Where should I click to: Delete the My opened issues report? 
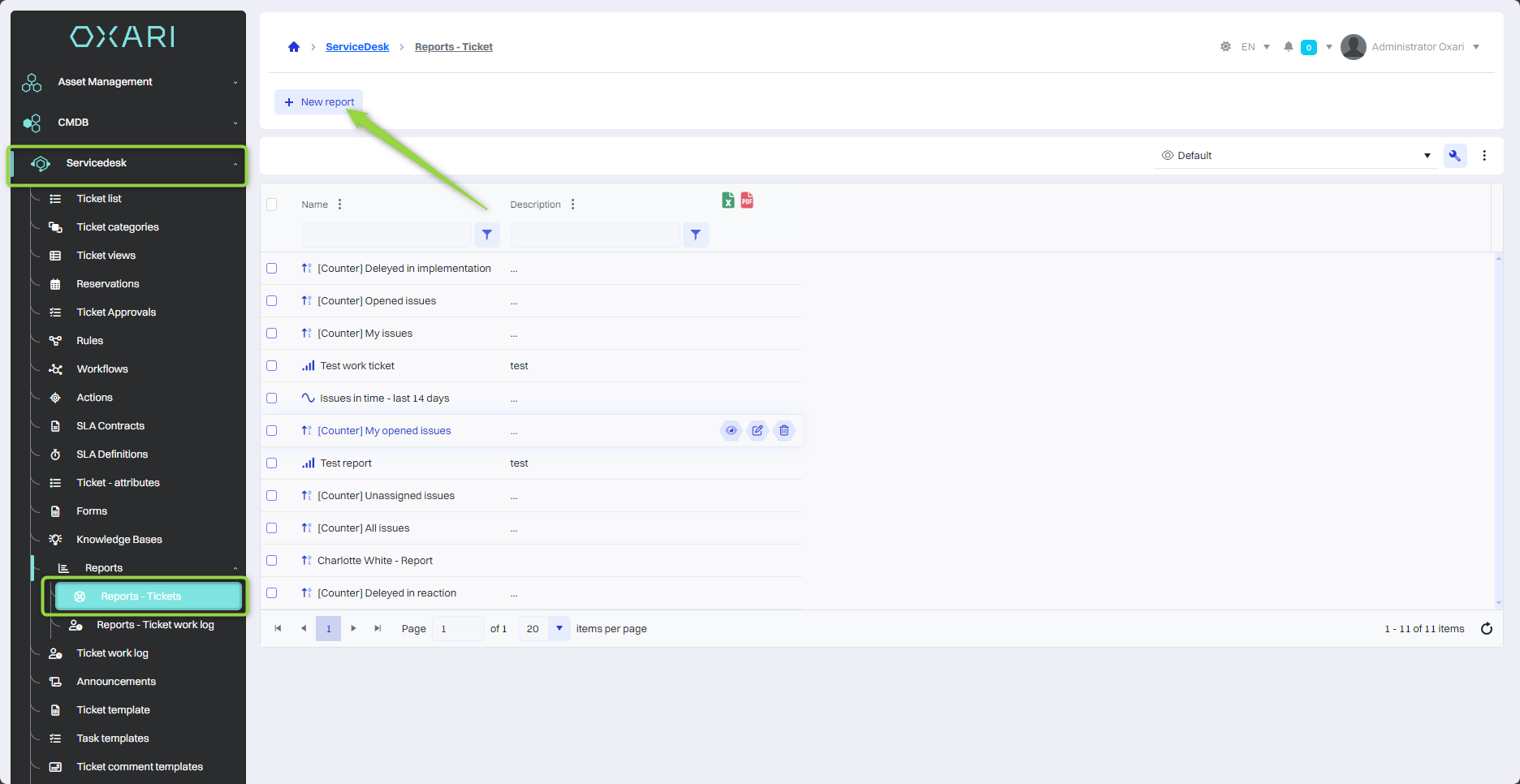pos(784,431)
